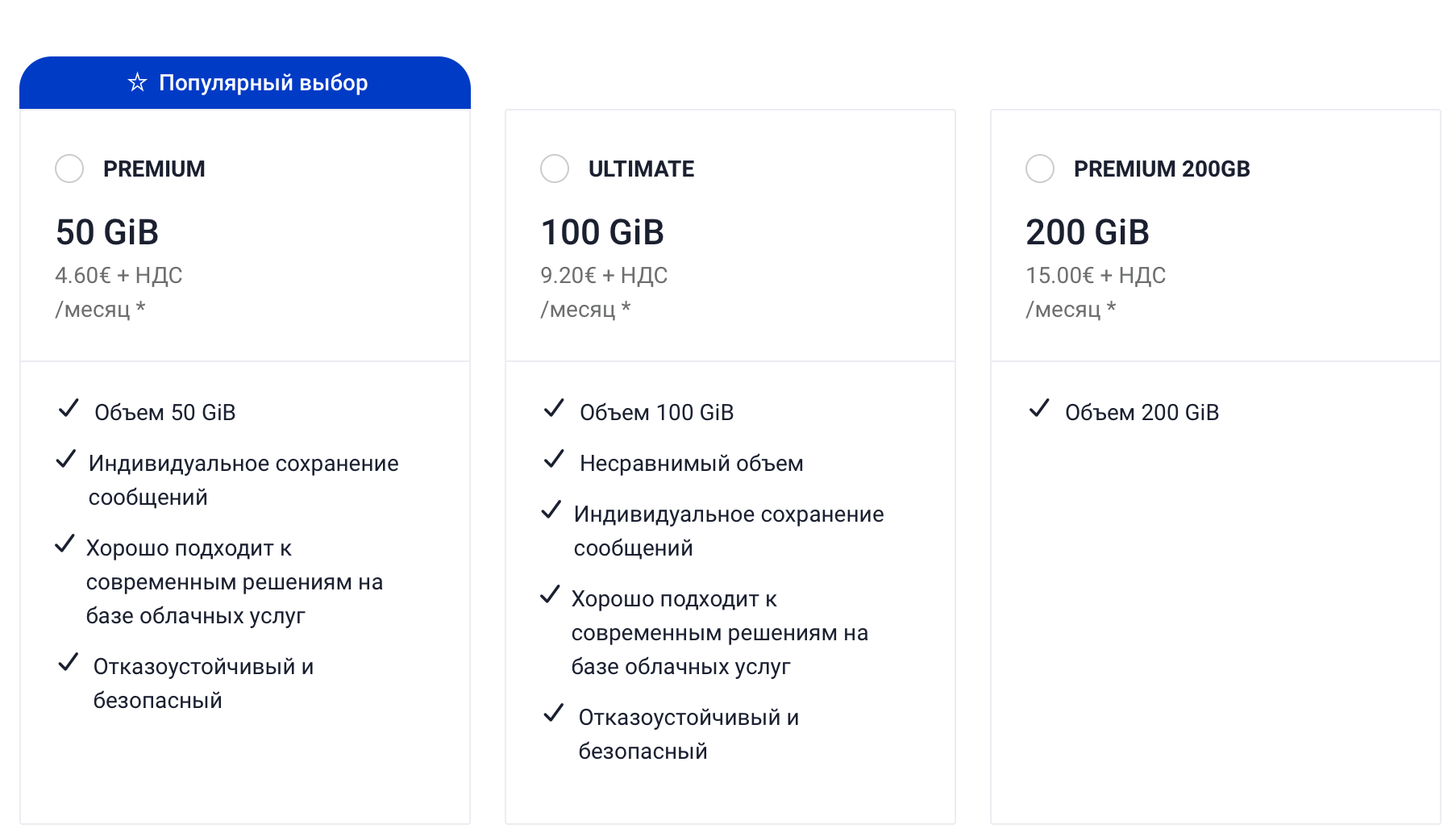
Task: Click checkmark by Хорошо подходит in ULTIMATE
Action: (550, 595)
